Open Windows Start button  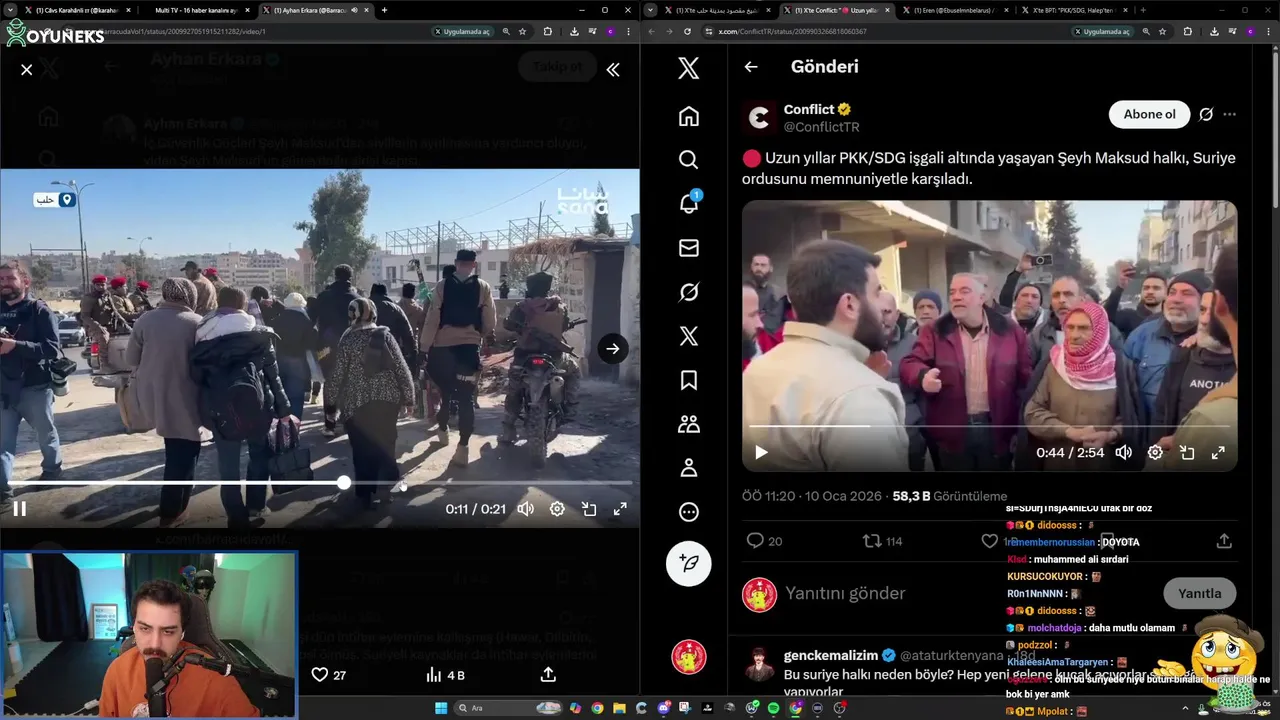[440, 708]
